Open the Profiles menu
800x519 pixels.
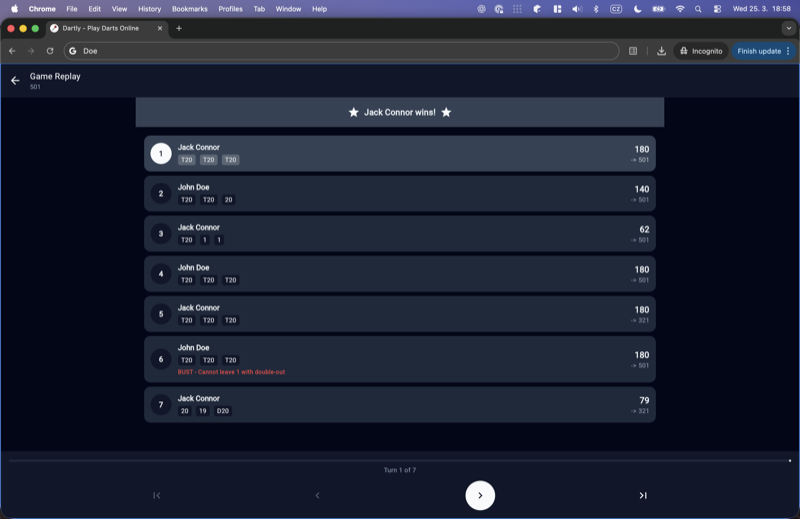pyautogui.click(x=231, y=9)
